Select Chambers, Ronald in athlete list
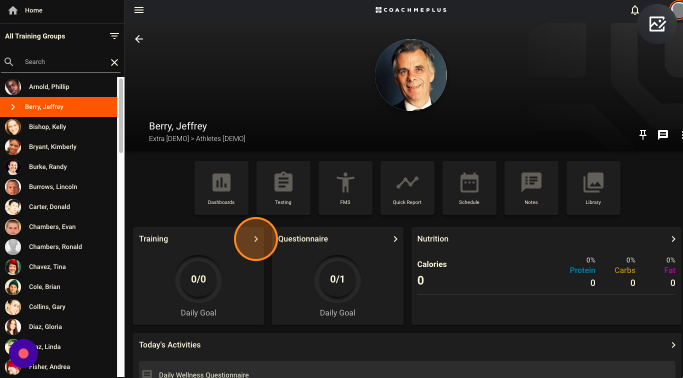Screen dimensions: 683x378 [58, 247]
